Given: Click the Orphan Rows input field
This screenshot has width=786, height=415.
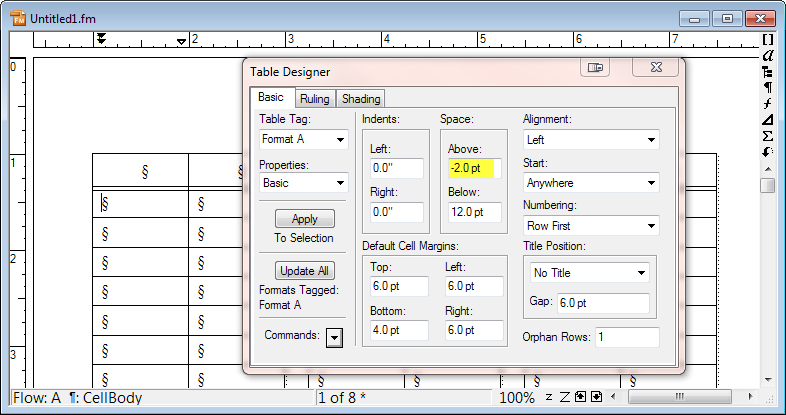Looking at the screenshot, I should pos(626,337).
